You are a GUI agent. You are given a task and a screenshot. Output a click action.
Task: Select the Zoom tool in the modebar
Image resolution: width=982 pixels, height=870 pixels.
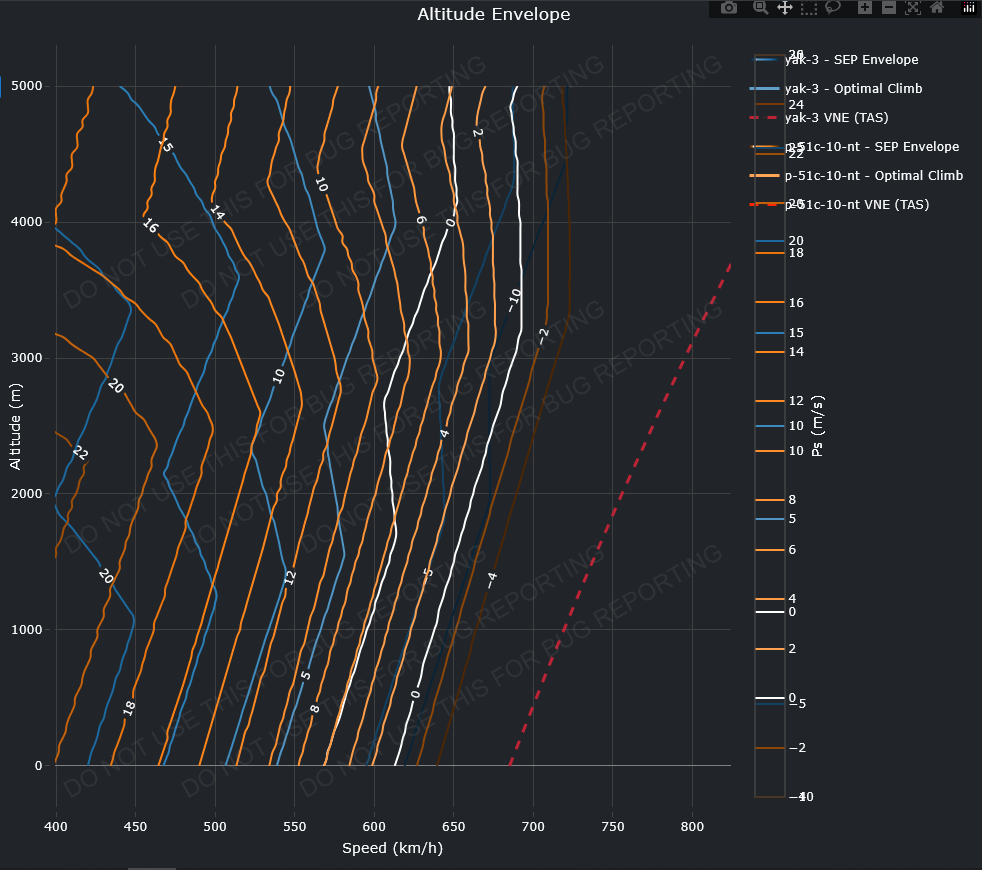(760, 8)
